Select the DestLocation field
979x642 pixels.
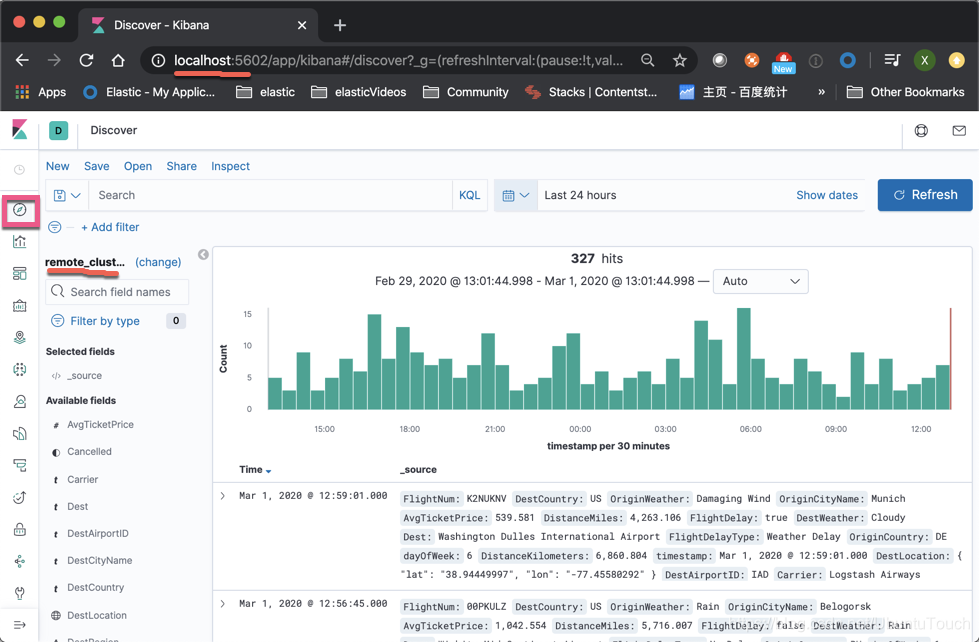[97, 615]
